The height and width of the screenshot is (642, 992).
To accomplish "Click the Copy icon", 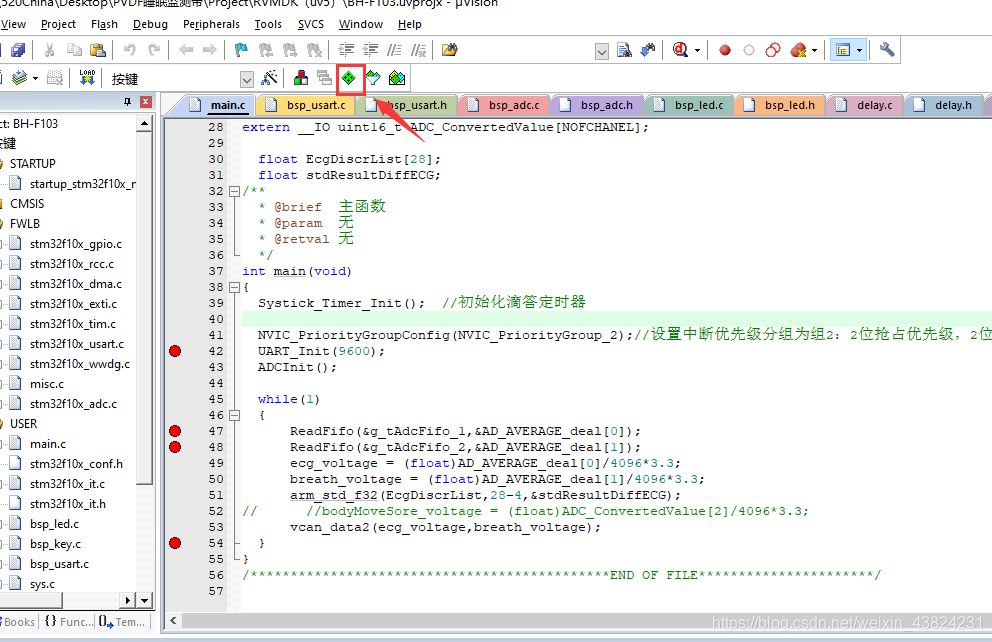I will (x=74, y=50).
